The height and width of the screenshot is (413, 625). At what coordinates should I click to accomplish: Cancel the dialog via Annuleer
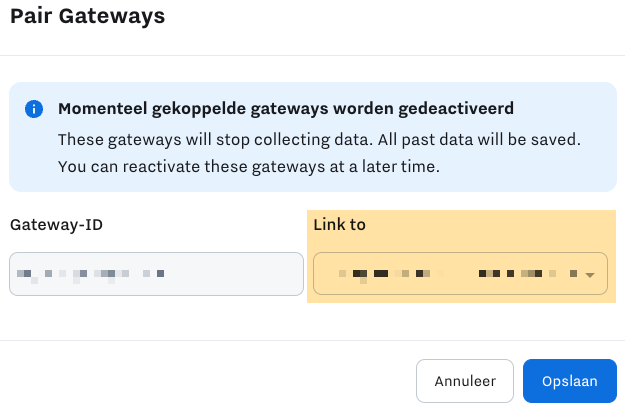pos(464,381)
